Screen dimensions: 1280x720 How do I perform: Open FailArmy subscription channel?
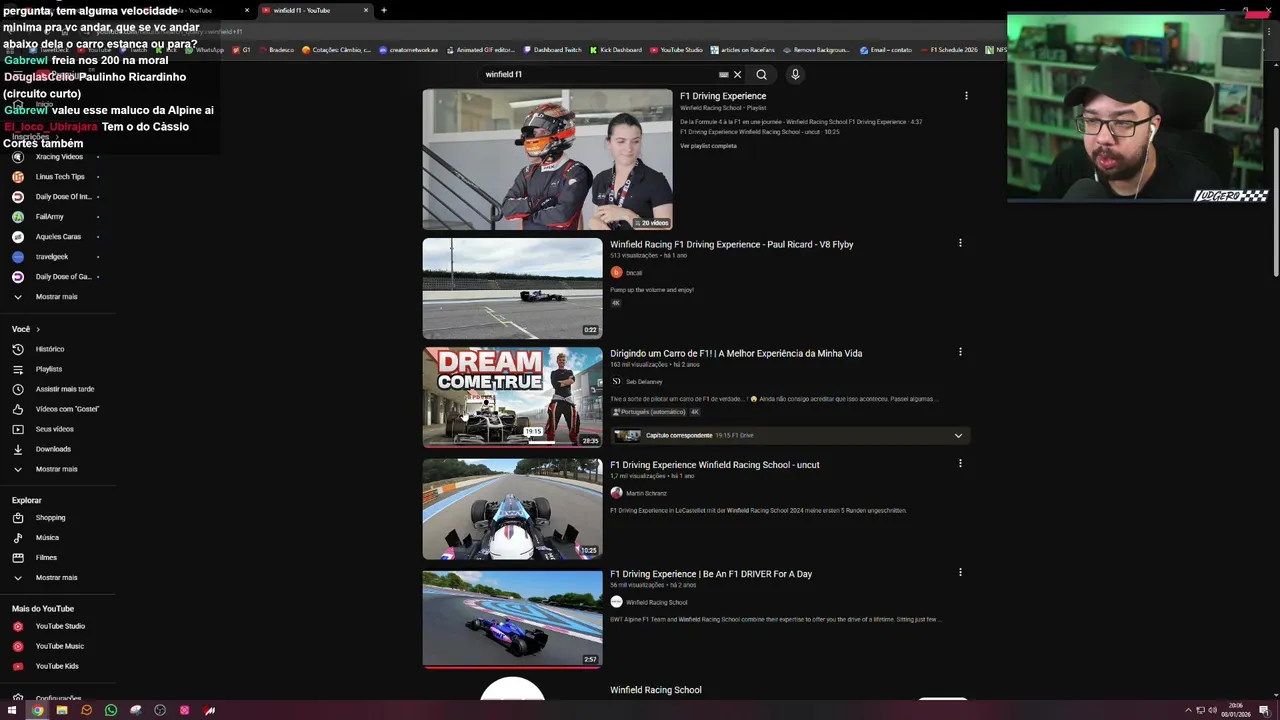click(50, 217)
